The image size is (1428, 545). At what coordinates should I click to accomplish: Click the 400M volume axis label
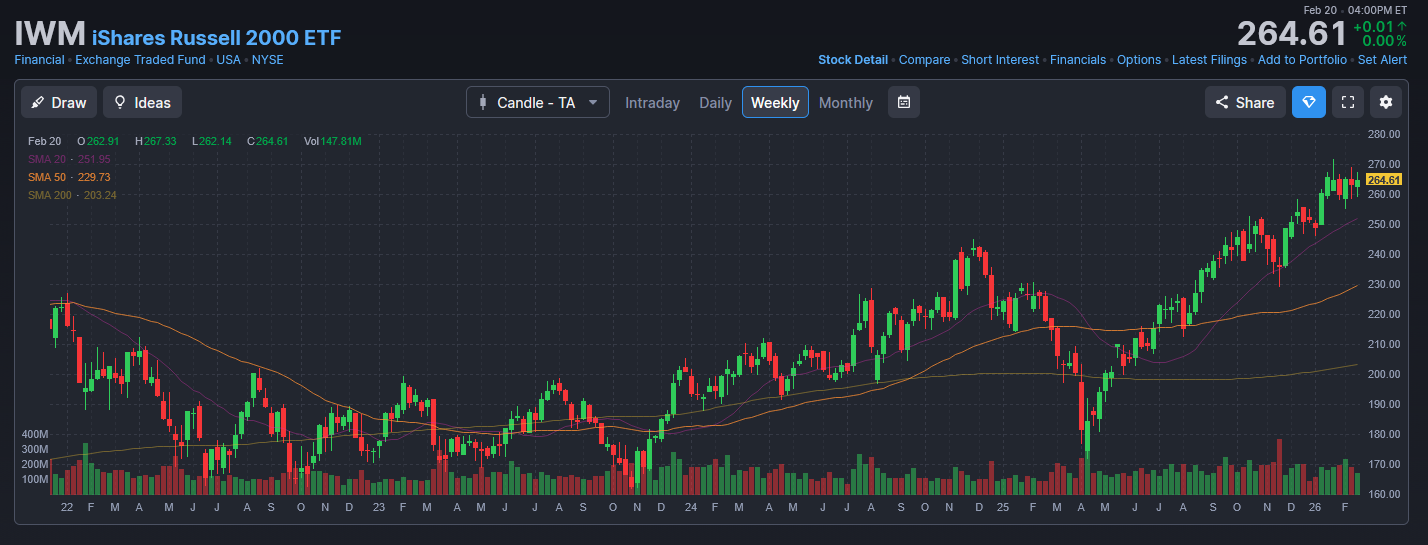[35, 435]
